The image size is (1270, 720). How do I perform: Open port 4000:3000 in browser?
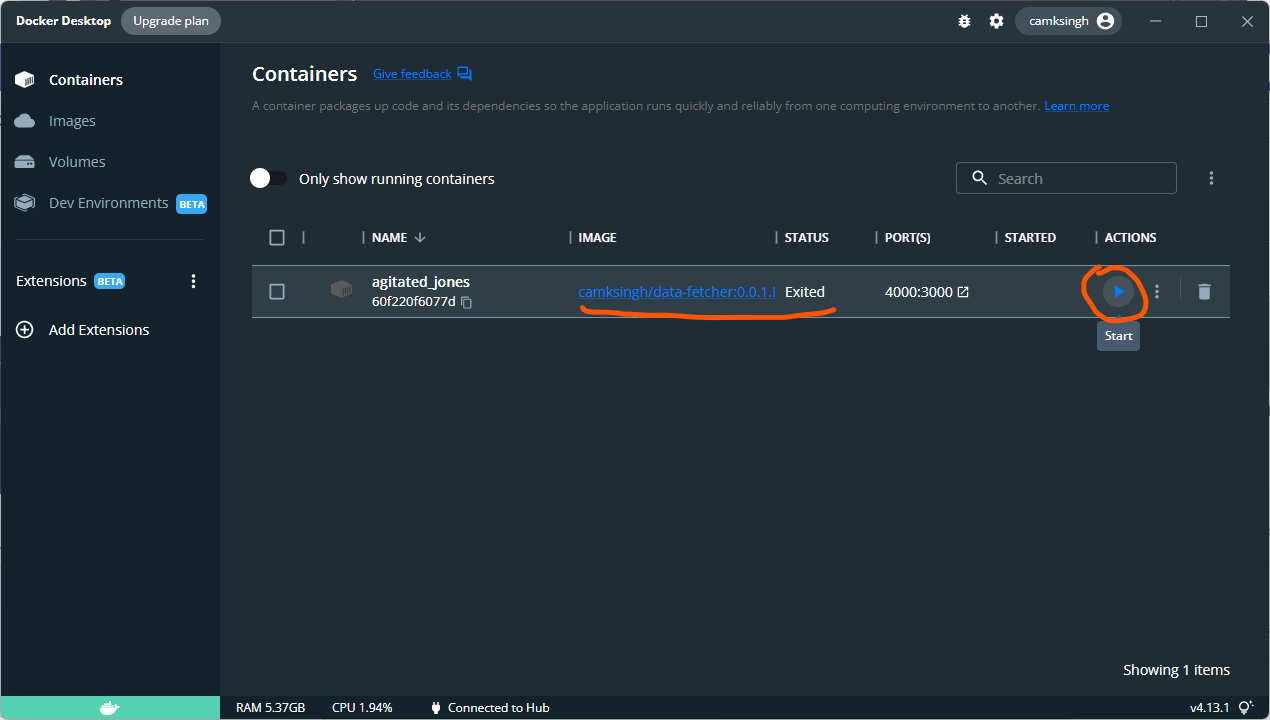963,292
